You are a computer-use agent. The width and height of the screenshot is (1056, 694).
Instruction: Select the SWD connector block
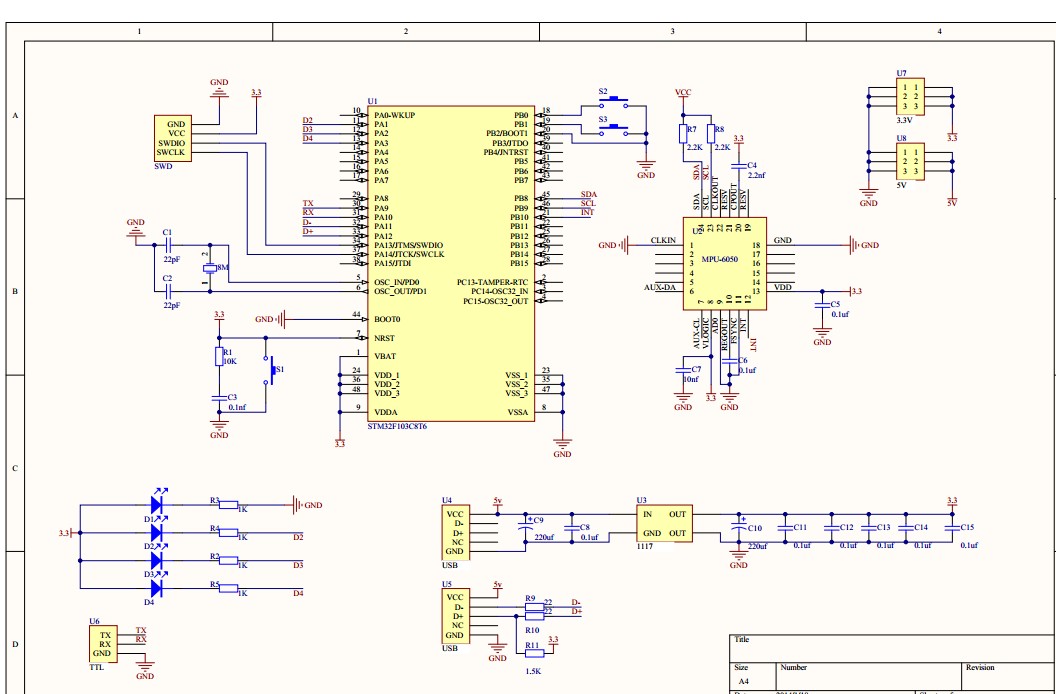173,137
